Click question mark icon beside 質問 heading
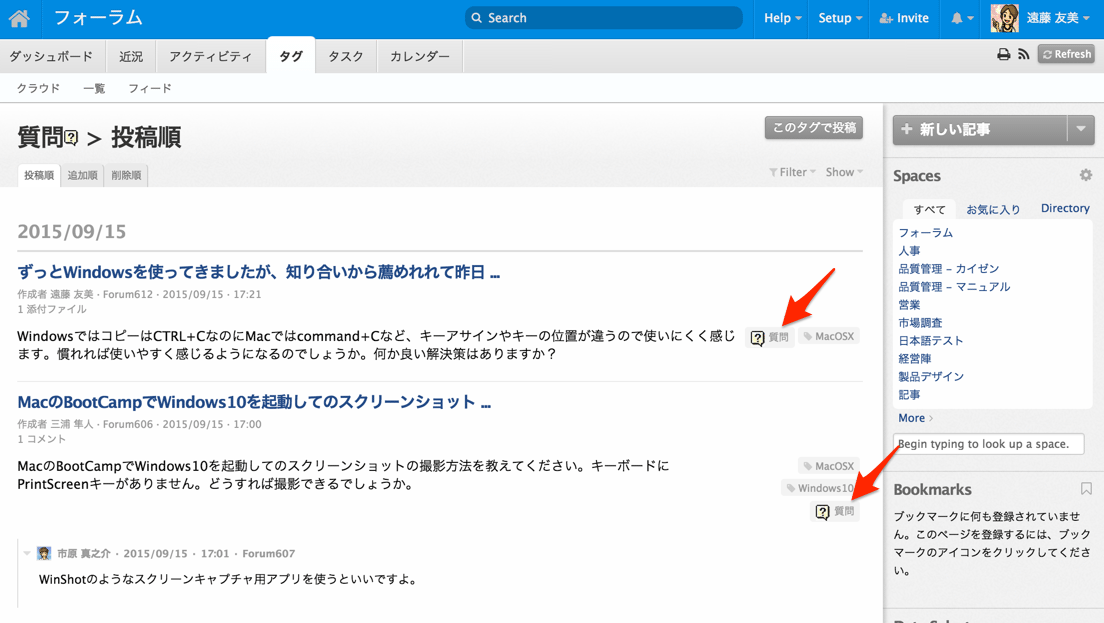The width and height of the screenshot is (1104, 623). coord(71,138)
